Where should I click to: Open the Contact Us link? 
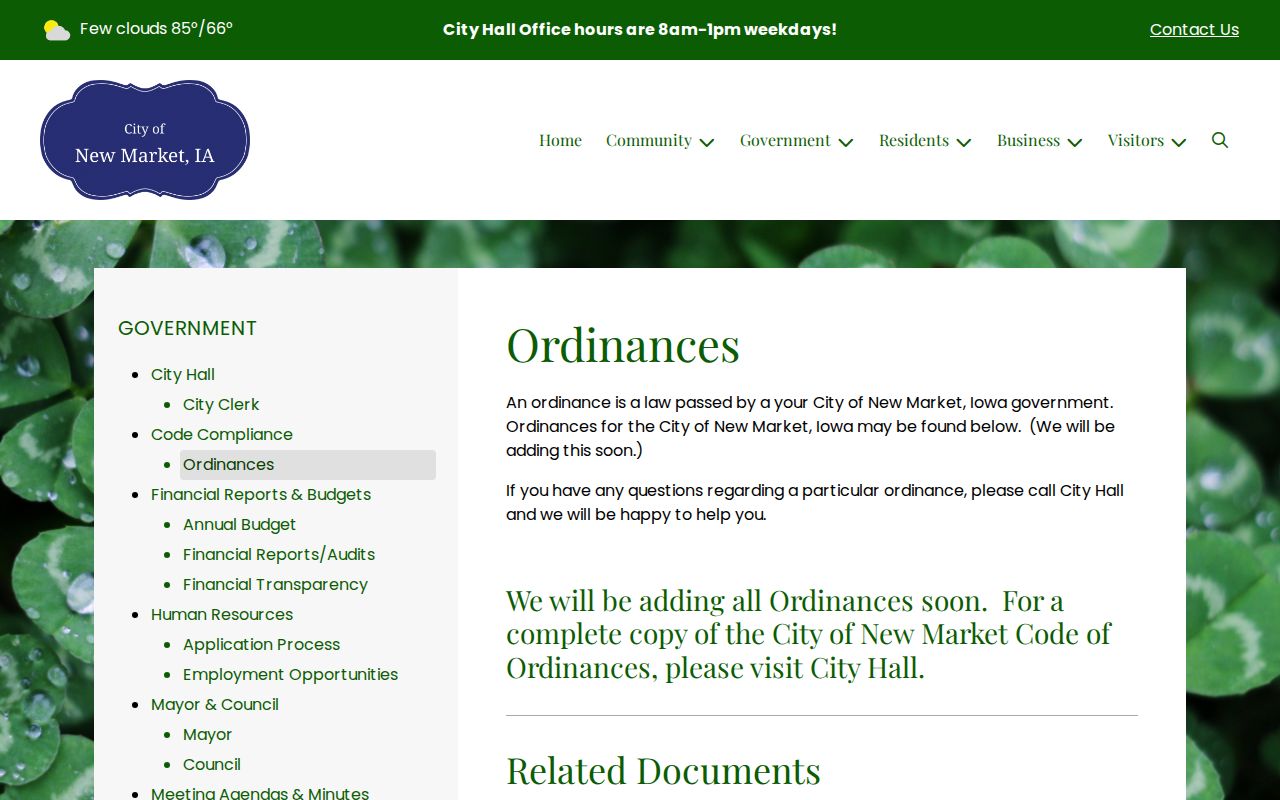click(1194, 30)
